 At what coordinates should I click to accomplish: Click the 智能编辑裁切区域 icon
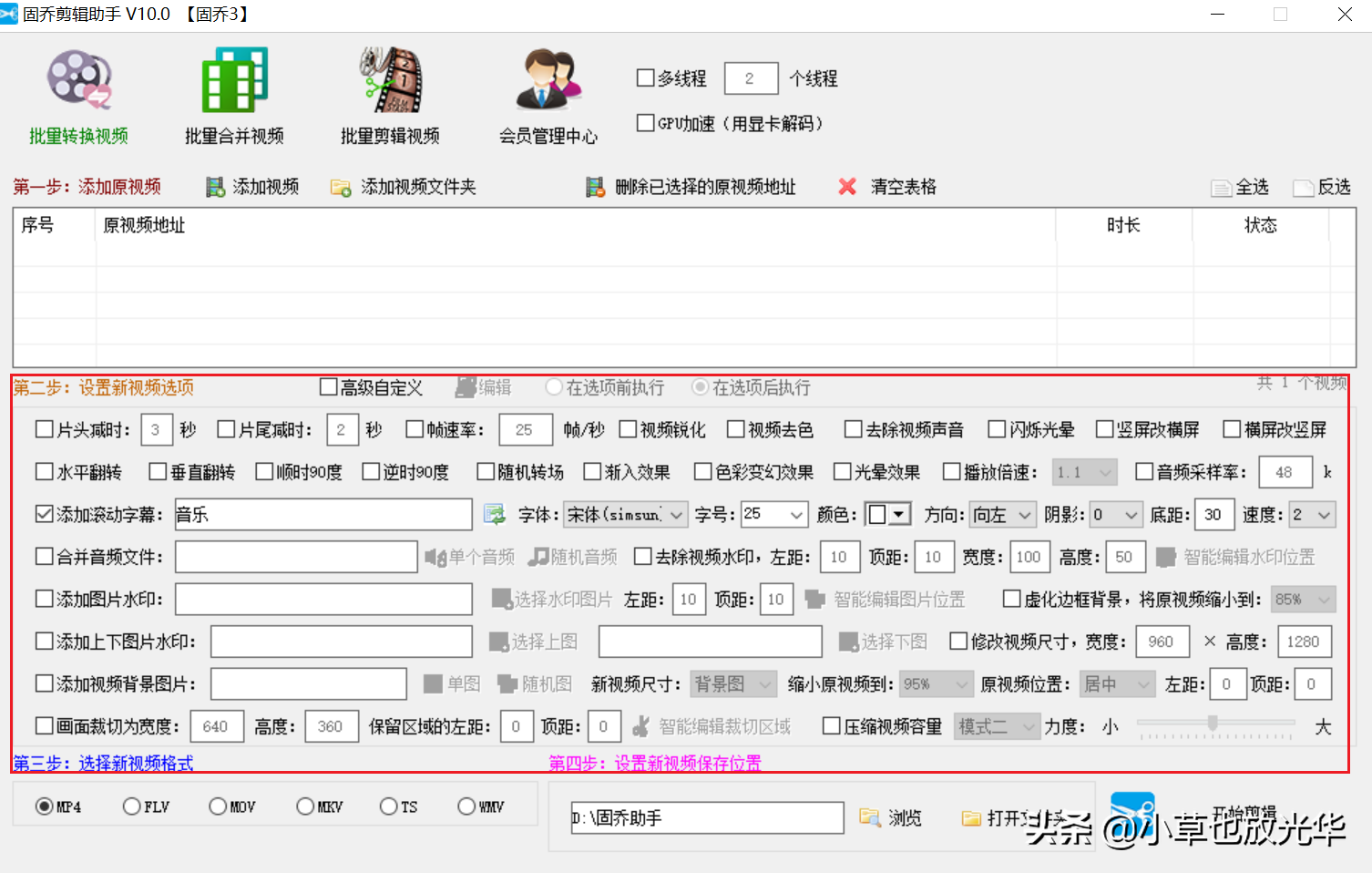[640, 726]
